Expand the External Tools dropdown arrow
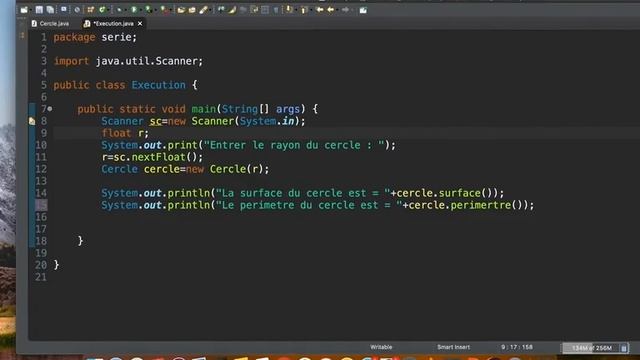The width and height of the screenshot is (640, 360). (x=170, y=10)
